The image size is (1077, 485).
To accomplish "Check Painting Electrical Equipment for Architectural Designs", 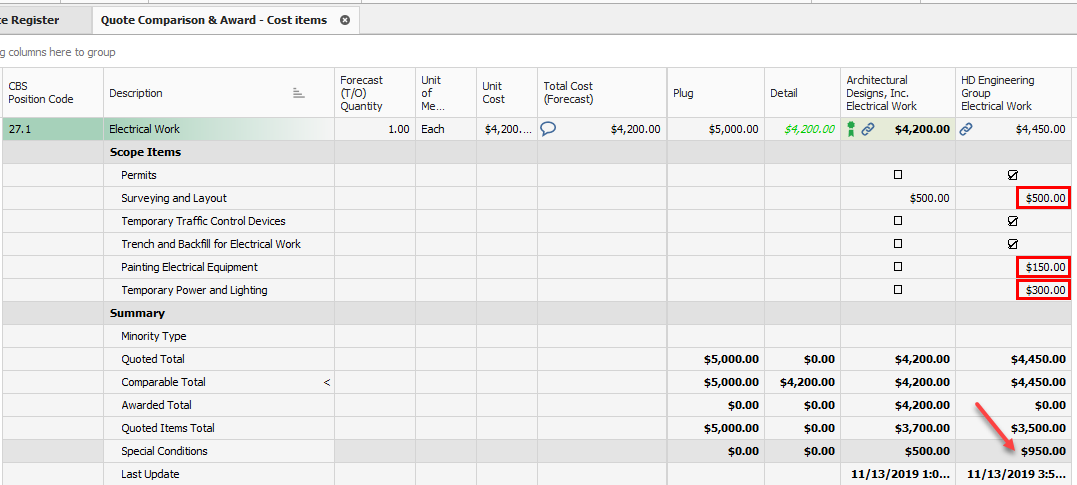I will pos(898,267).
